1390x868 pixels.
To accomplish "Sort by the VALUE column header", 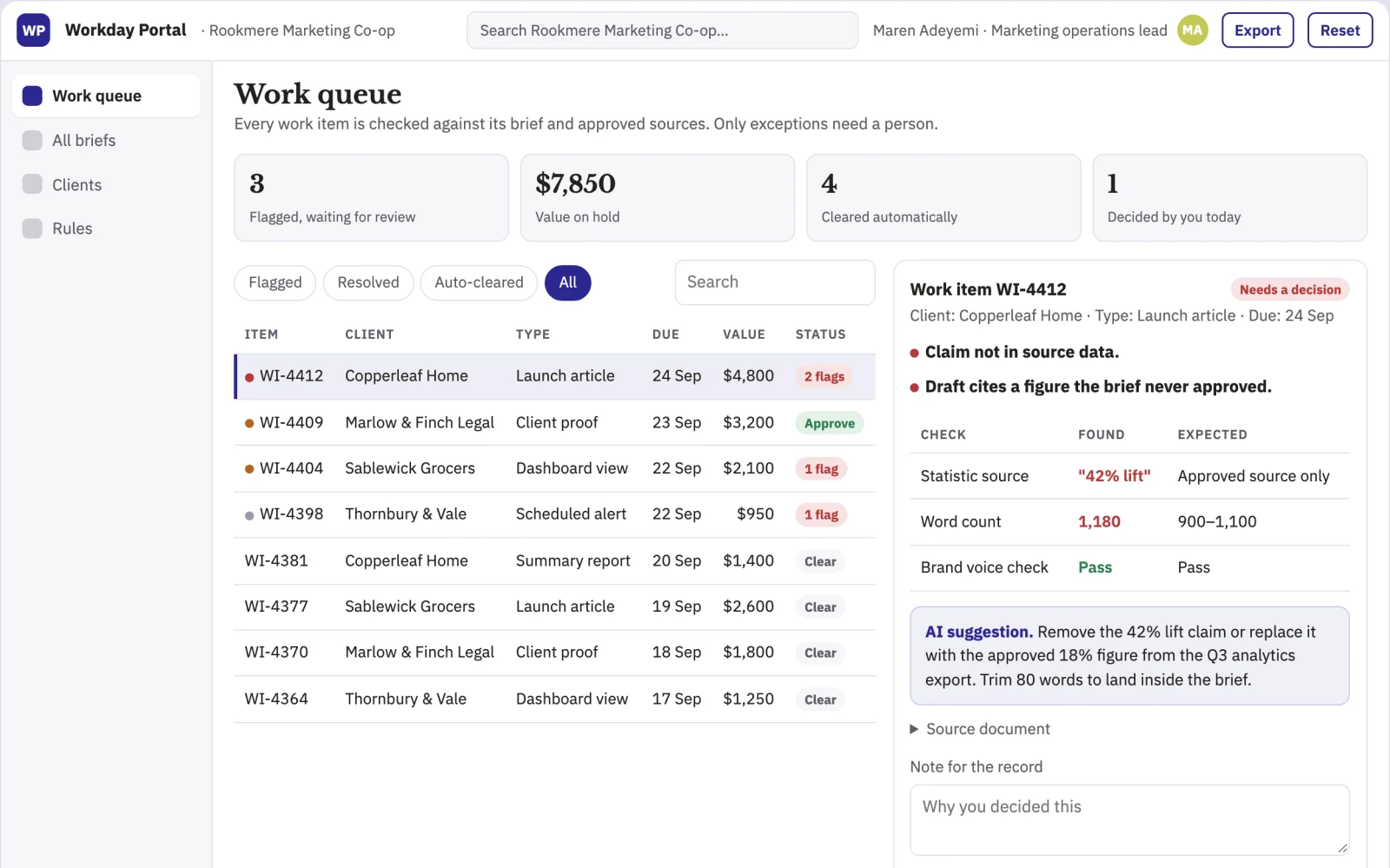I will click(744, 335).
